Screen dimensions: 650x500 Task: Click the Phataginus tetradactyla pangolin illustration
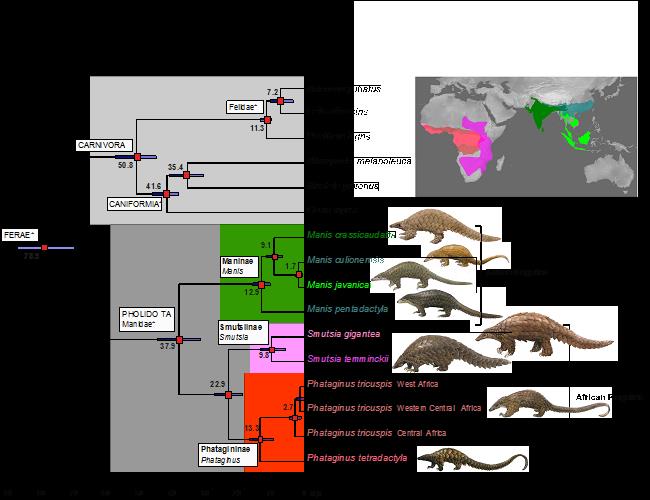(472, 459)
